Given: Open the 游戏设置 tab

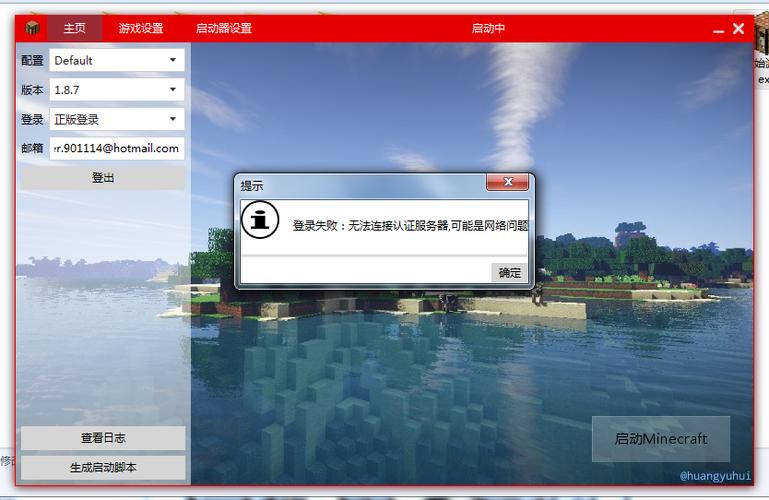Looking at the screenshot, I should tap(141, 28).
